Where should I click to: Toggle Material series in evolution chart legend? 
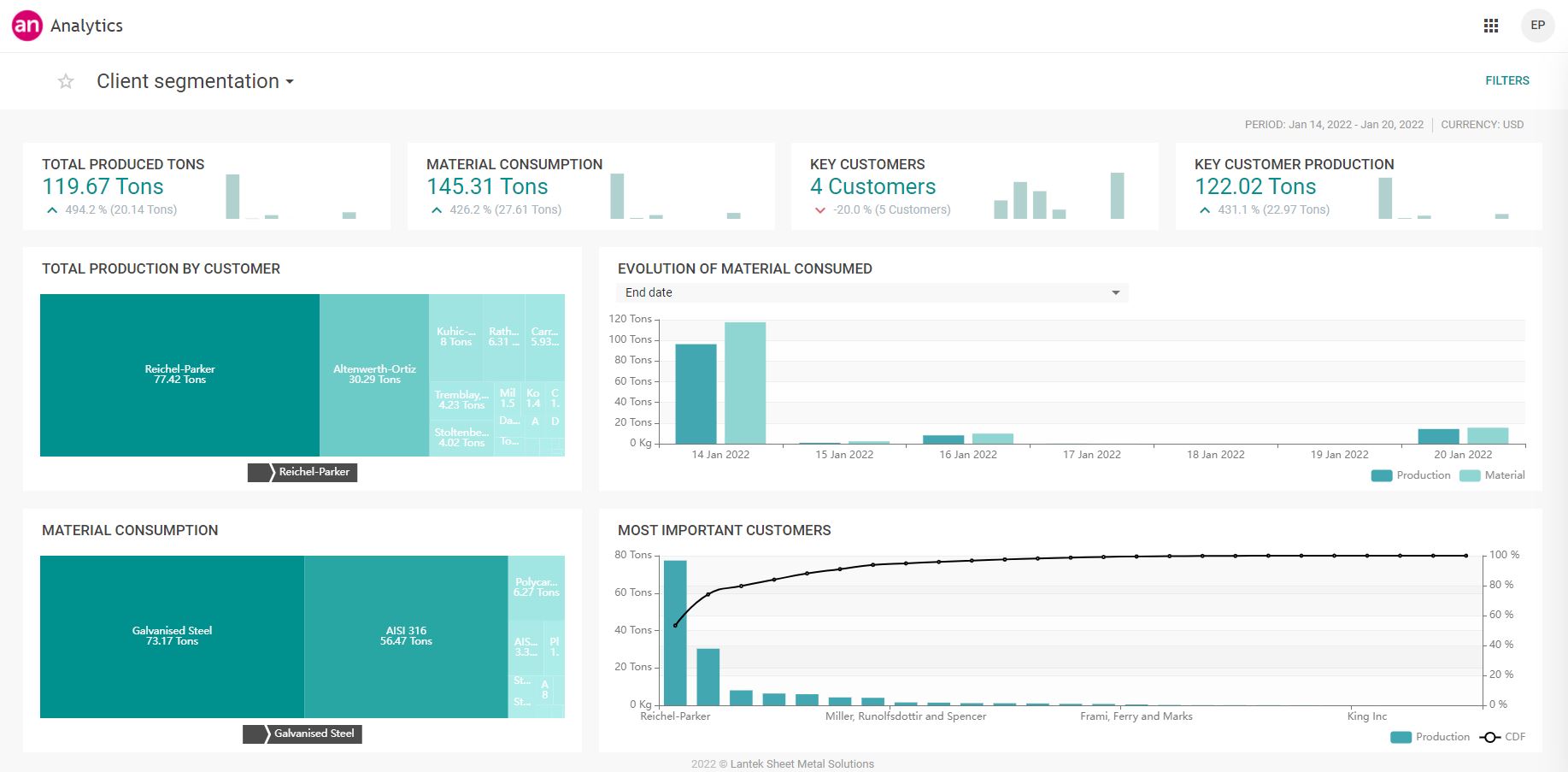pos(1493,475)
